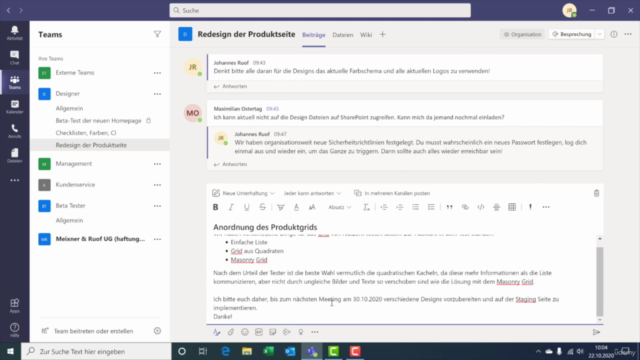Open the Jeder kann antworten dropdown
The image size is (640, 360).
[312, 193]
